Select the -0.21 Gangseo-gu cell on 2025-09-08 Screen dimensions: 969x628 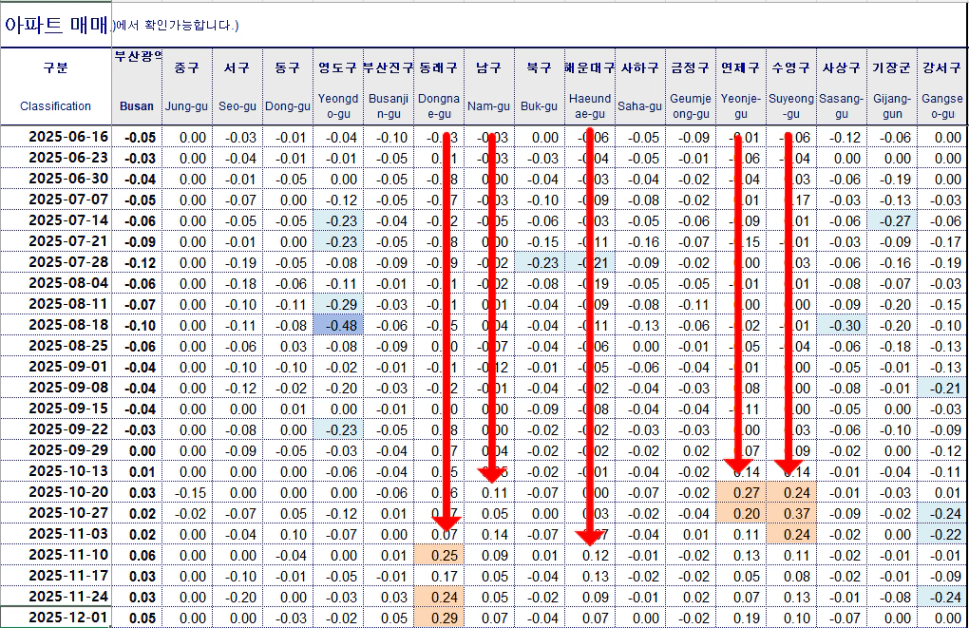[941, 388]
